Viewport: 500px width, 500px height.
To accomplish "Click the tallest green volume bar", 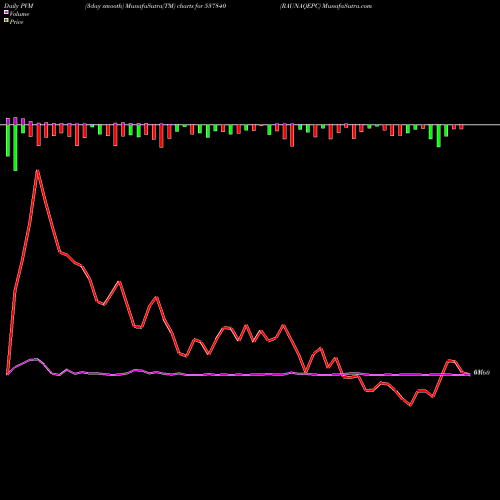I will click(15, 148).
